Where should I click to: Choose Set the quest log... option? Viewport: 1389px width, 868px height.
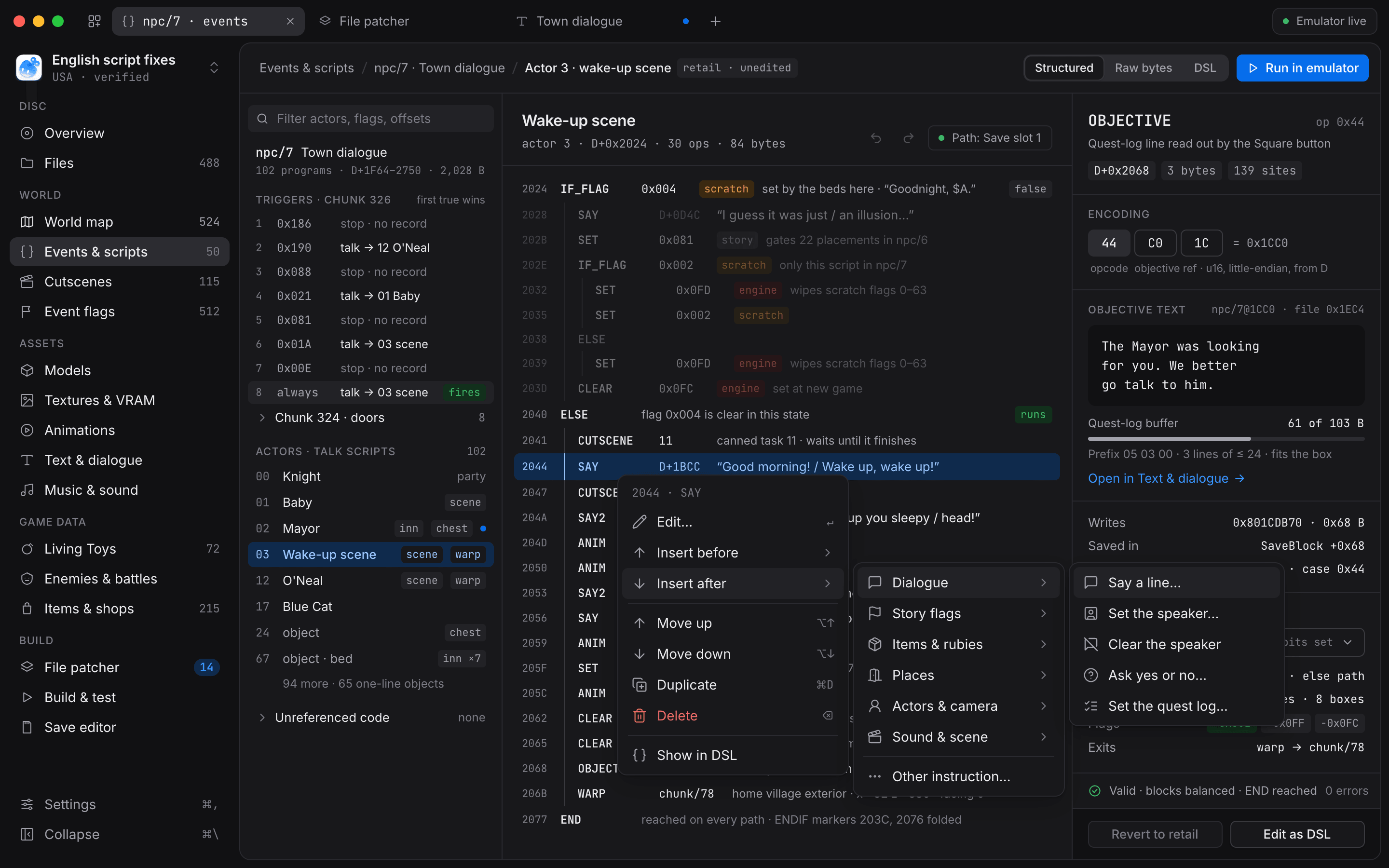(1177, 706)
